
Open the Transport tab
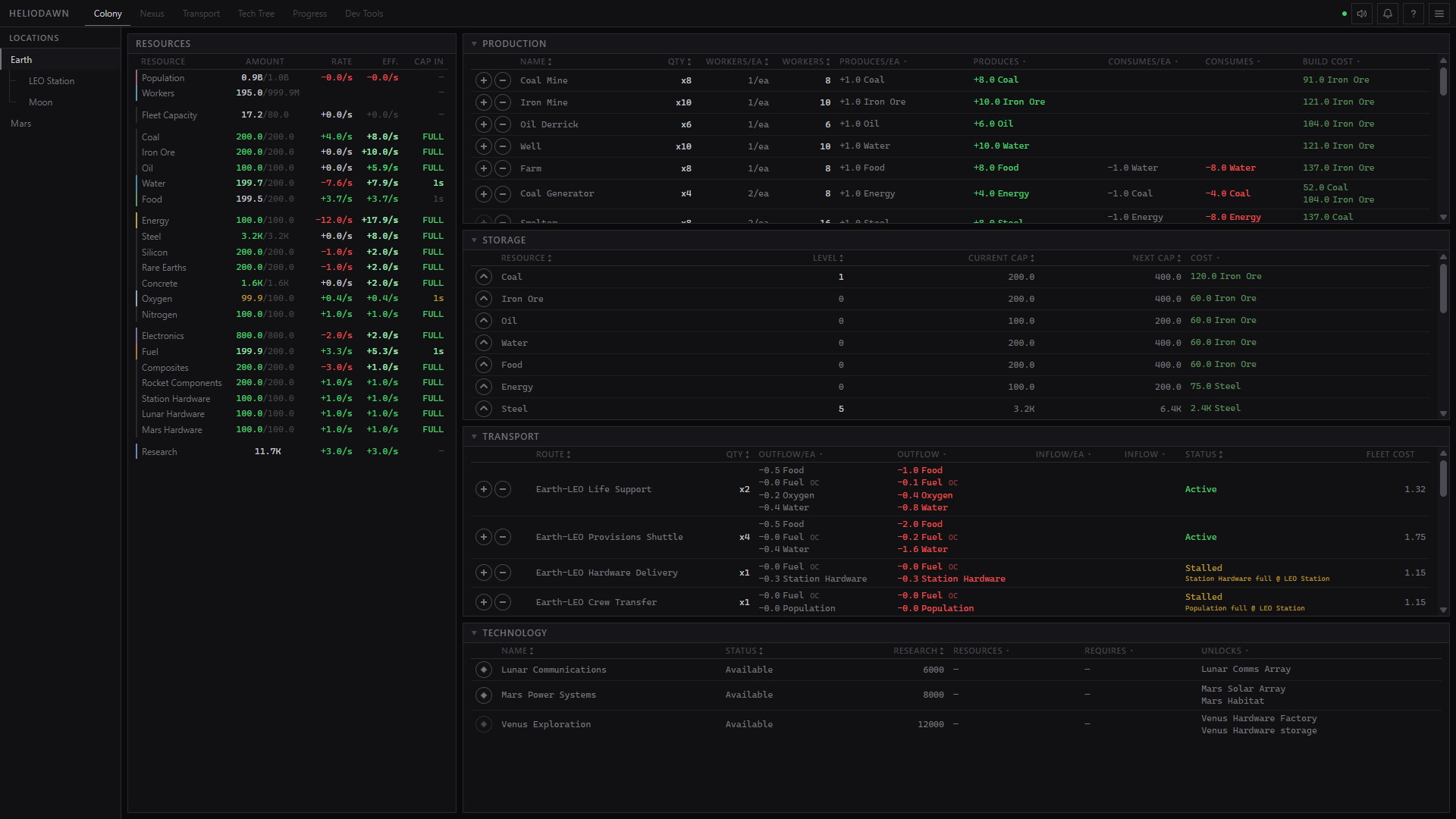pyautogui.click(x=201, y=14)
